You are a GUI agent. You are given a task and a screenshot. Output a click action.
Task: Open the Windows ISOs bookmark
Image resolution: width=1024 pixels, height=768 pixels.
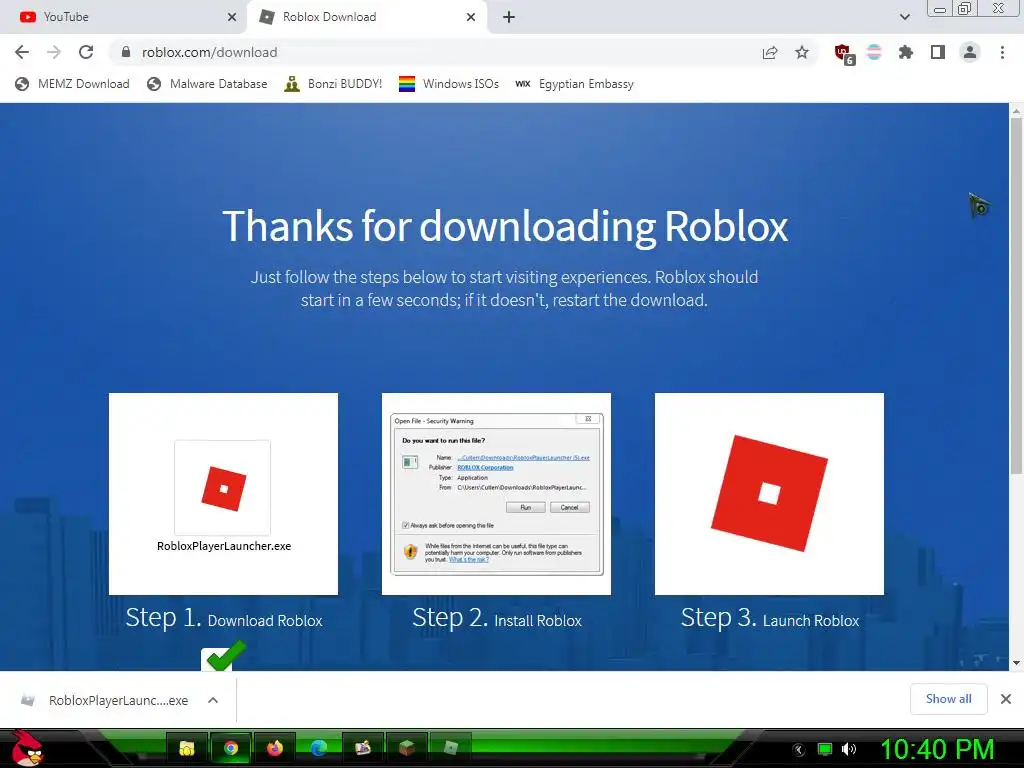(x=449, y=84)
